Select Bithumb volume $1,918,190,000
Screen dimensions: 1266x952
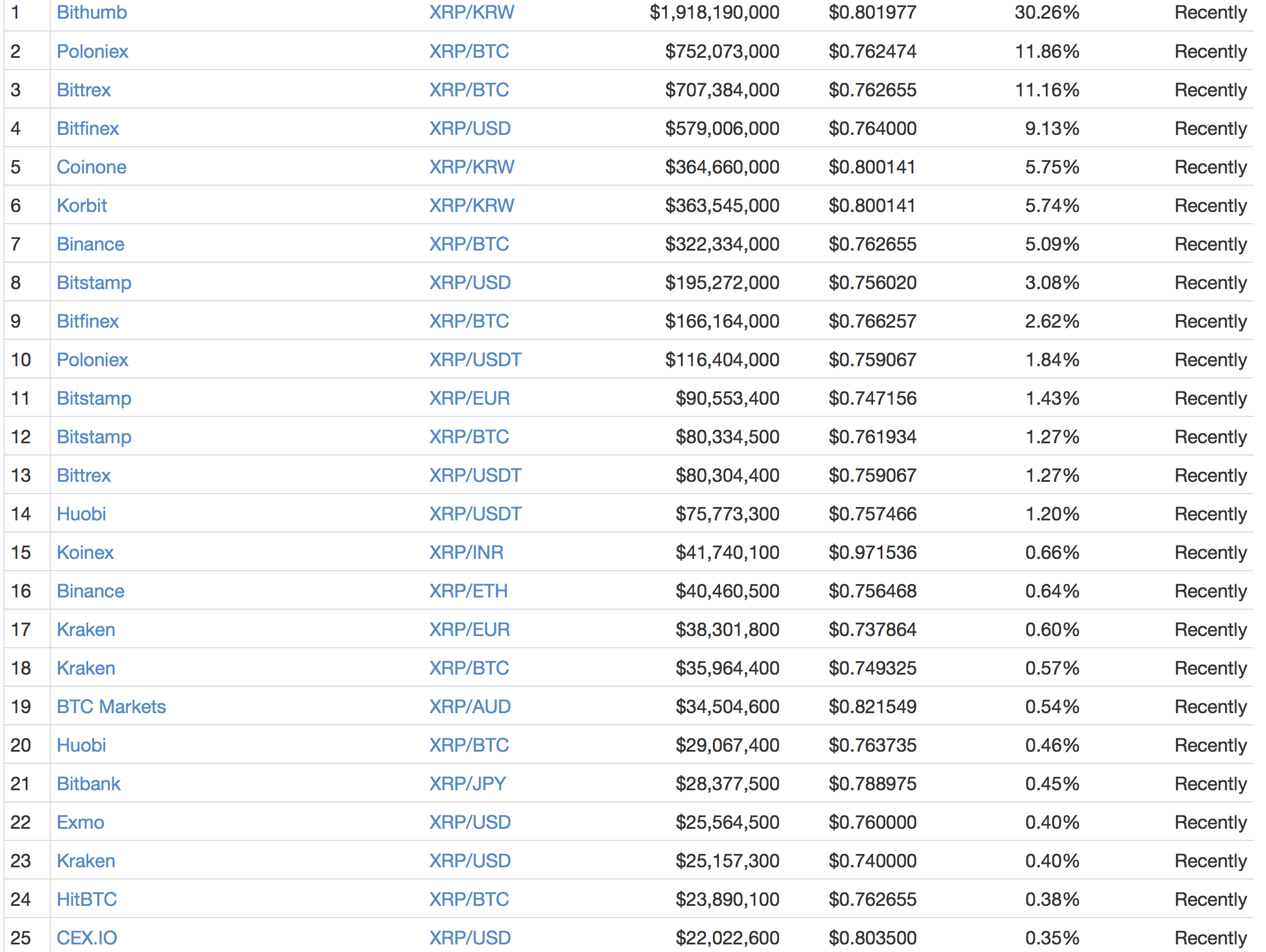(715, 12)
